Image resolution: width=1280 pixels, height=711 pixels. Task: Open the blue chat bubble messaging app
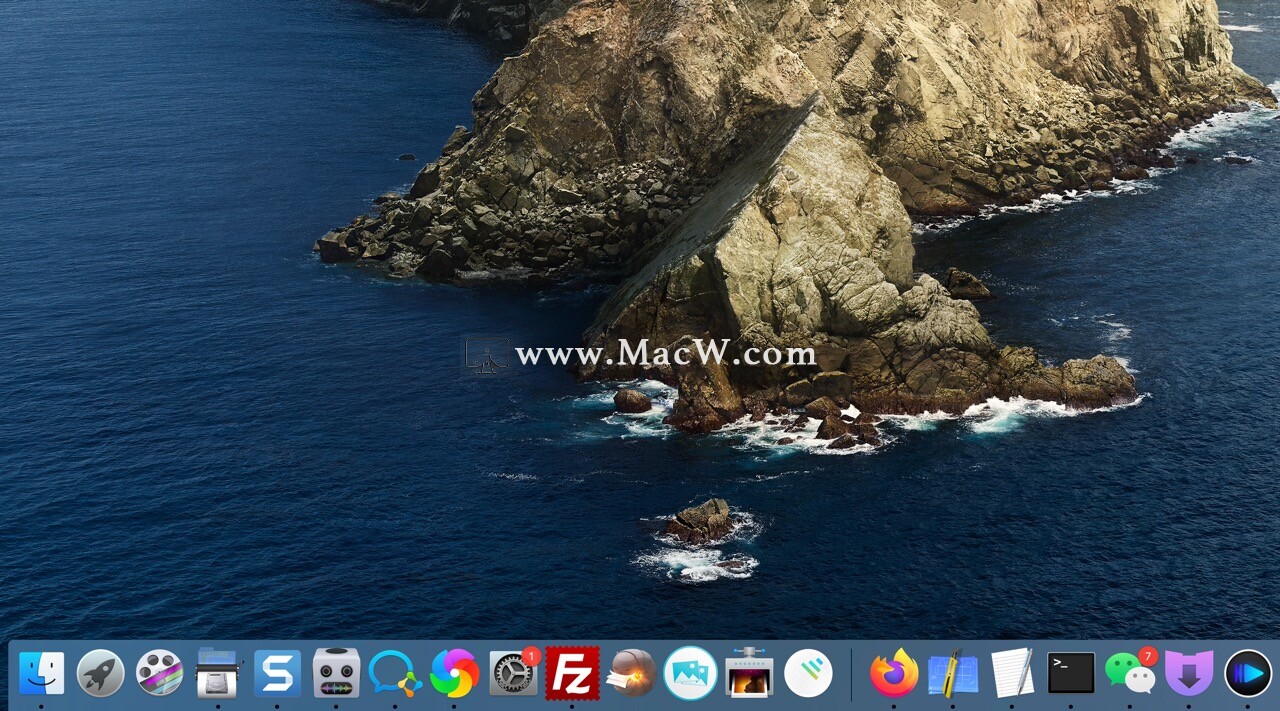(395, 673)
